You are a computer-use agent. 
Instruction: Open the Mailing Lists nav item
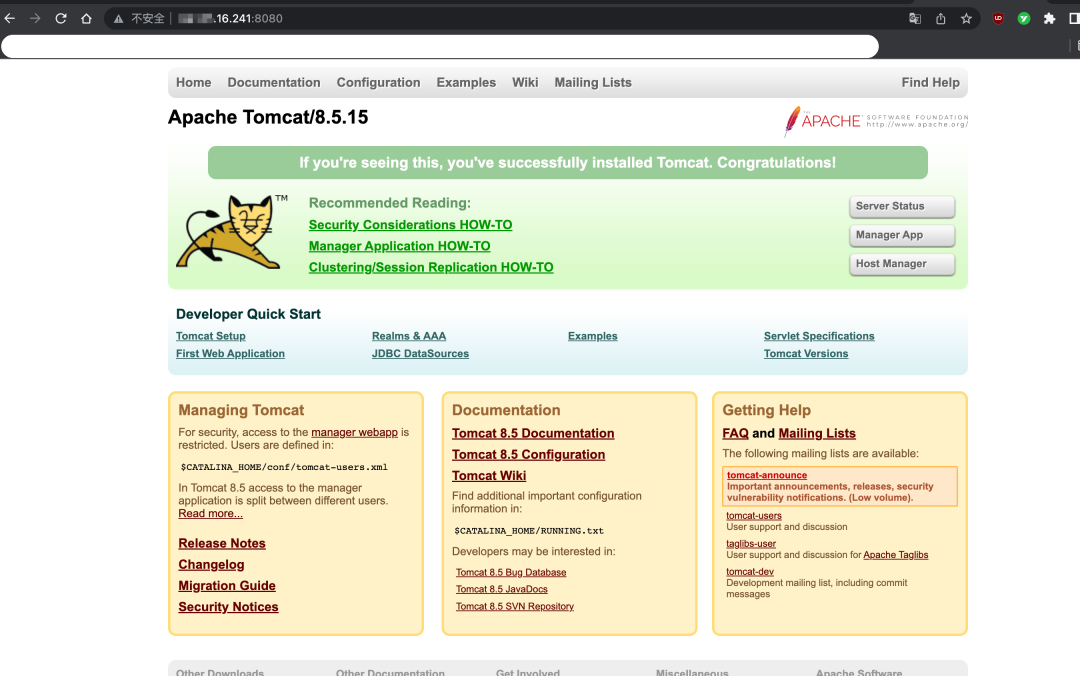[x=593, y=83]
